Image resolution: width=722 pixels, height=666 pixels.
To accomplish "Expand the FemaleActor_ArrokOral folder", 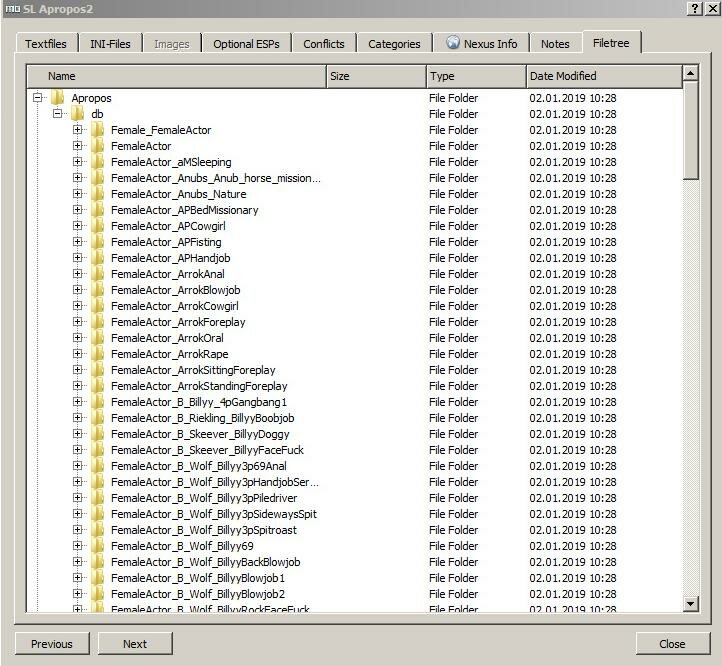I will click(77, 338).
